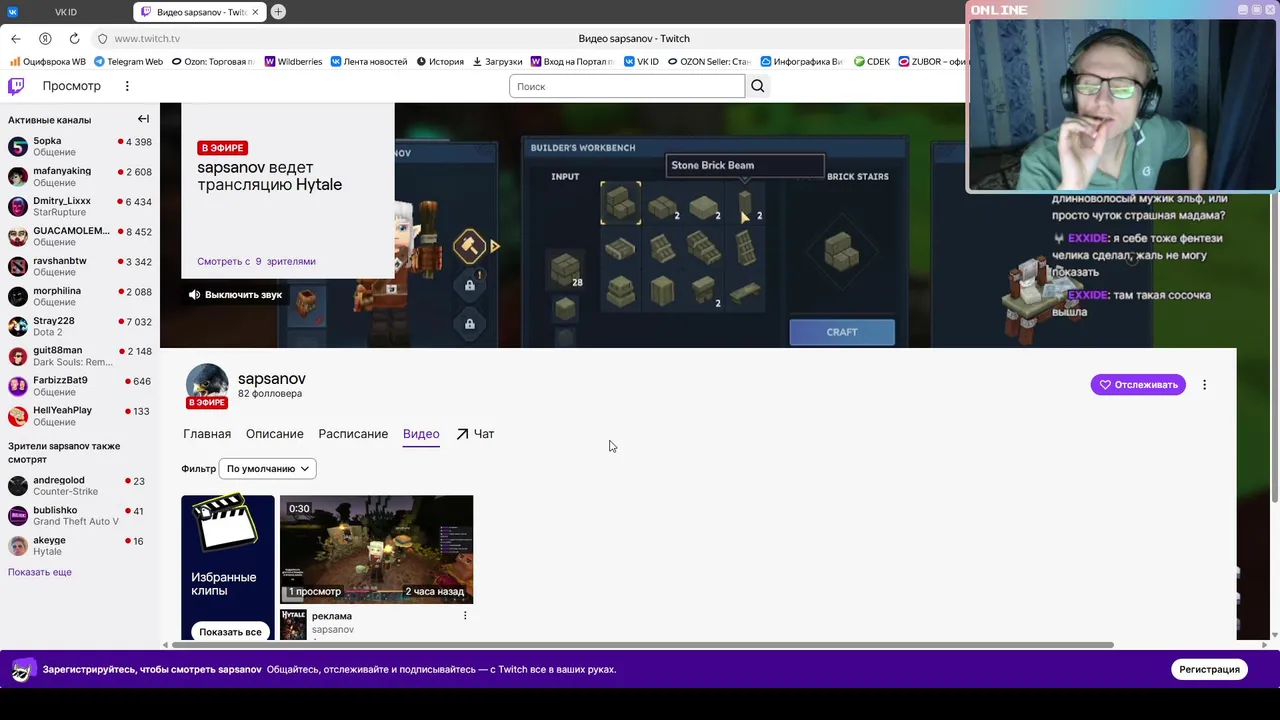Screen dimensions: 1280x720
Task: Select the Видео tab
Action: coord(421,434)
